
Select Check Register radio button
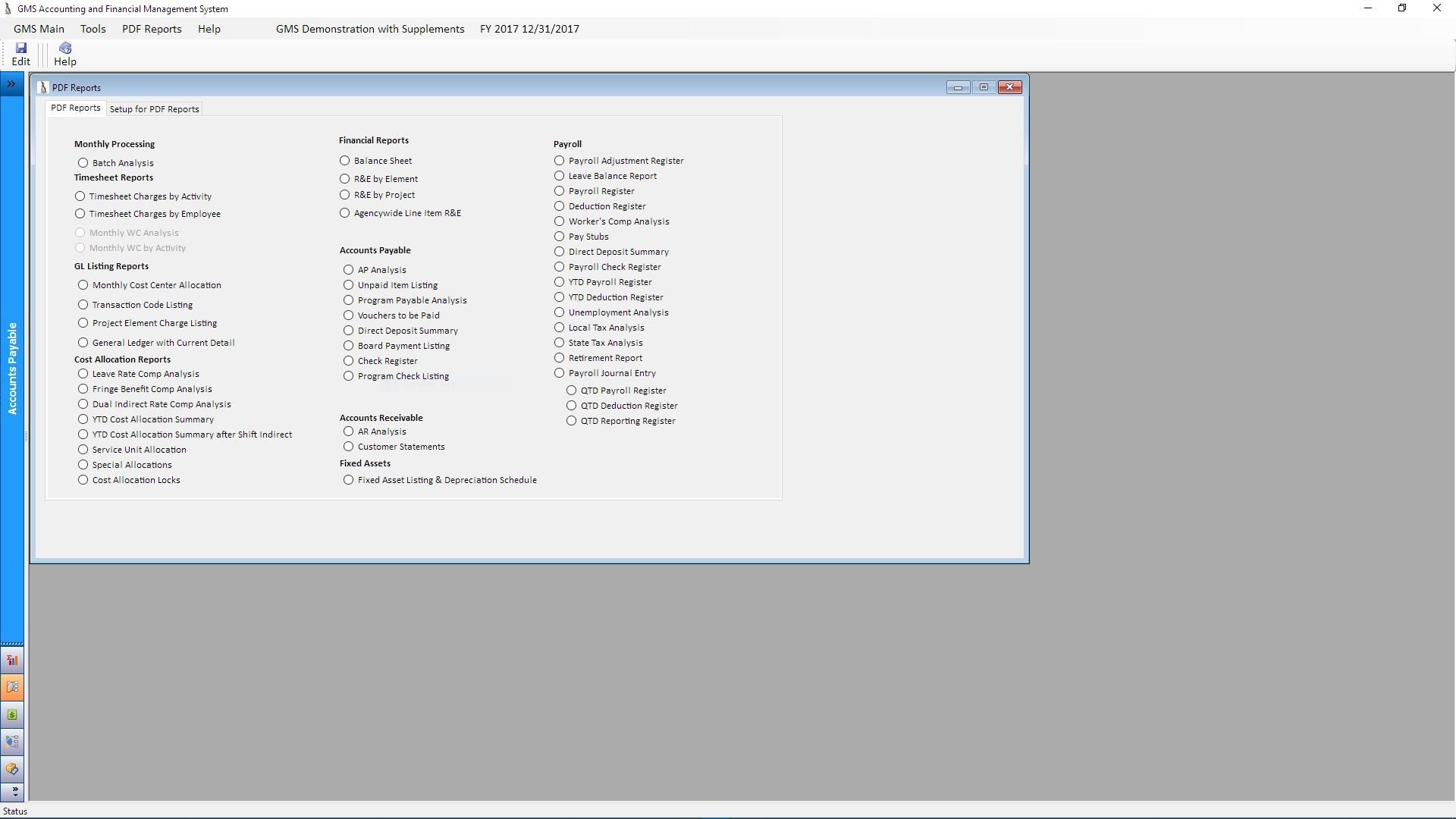pos(349,361)
